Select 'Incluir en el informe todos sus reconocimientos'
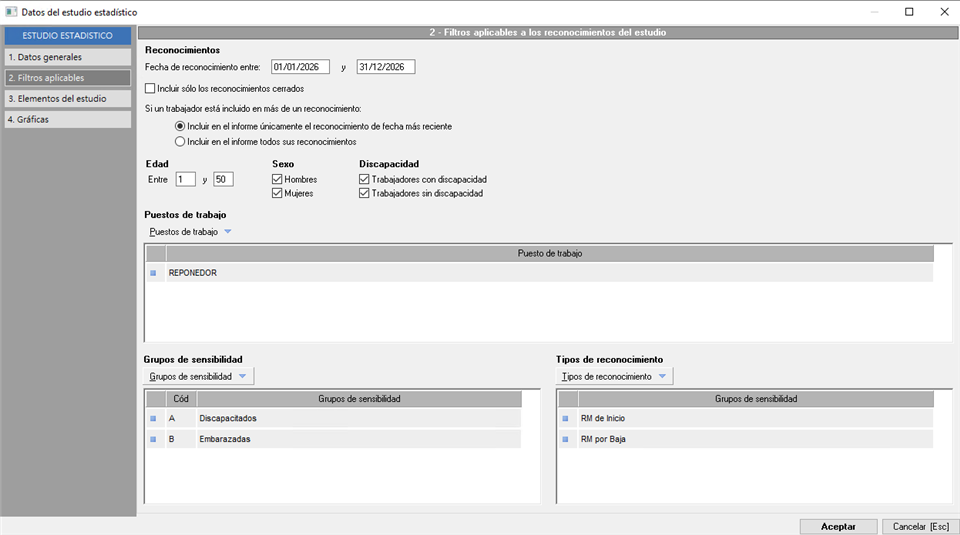The width and height of the screenshot is (960, 535). [180, 141]
